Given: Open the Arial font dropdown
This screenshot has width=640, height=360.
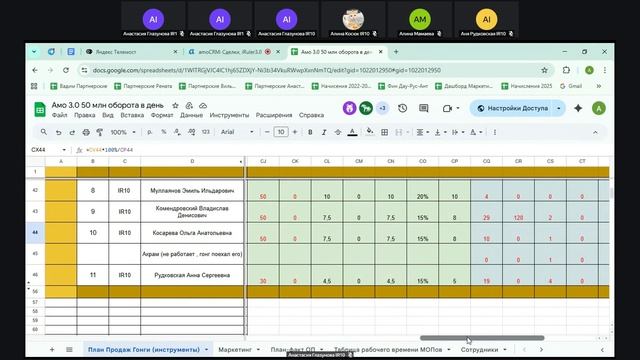Looking at the screenshot, I should coord(237,132).
